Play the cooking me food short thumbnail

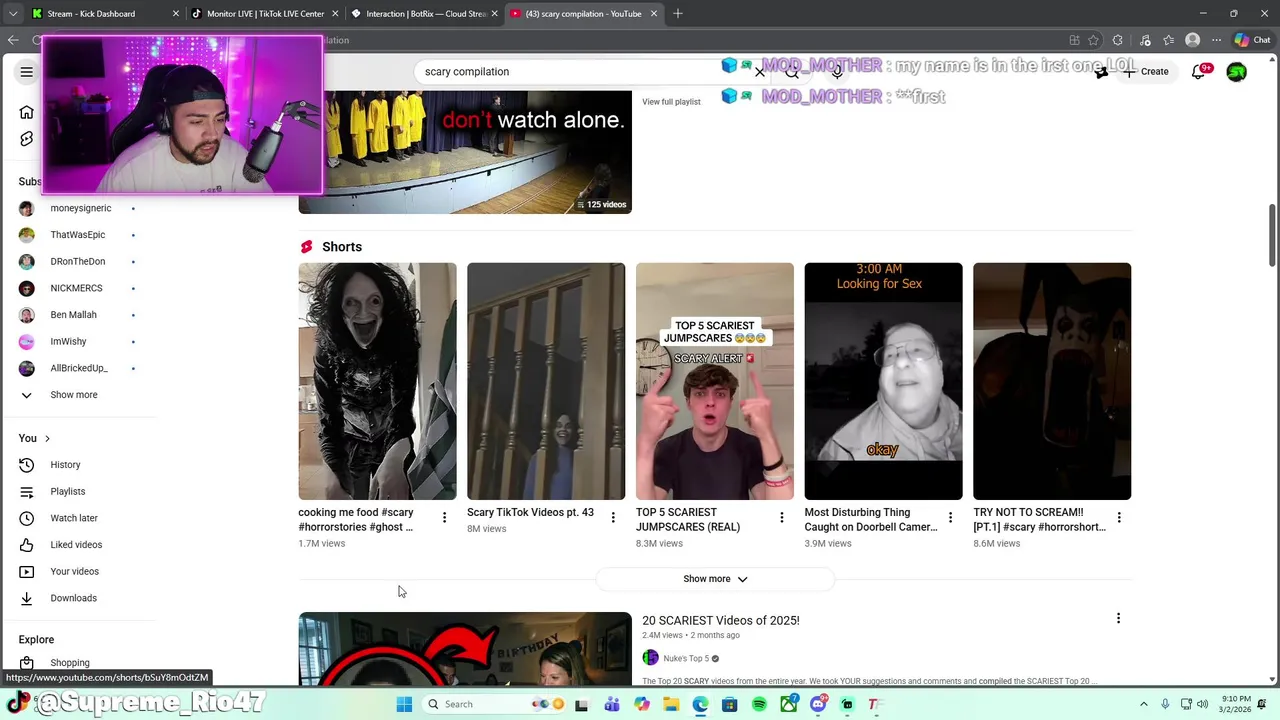click(x=377, y=381)
